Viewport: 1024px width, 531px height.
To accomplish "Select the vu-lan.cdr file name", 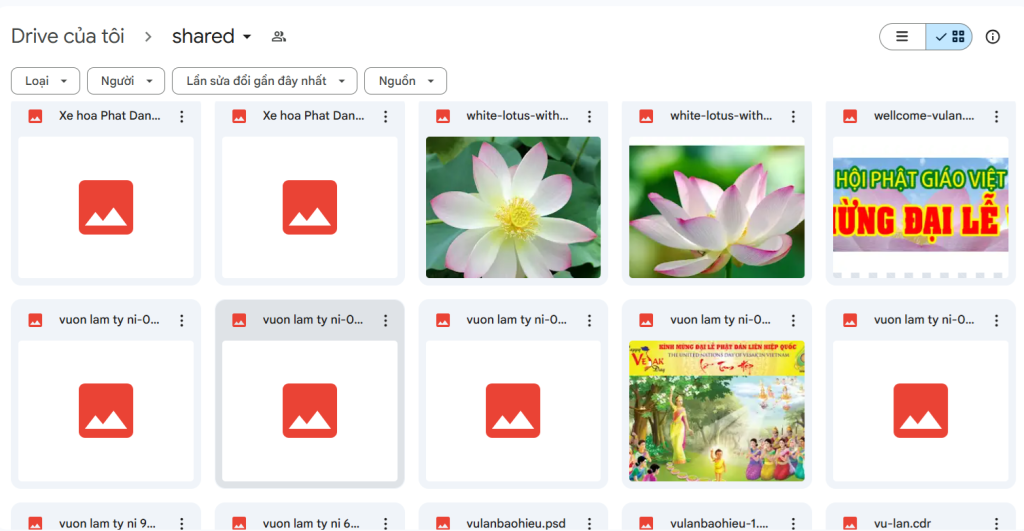I will click(x=903, y=523).
